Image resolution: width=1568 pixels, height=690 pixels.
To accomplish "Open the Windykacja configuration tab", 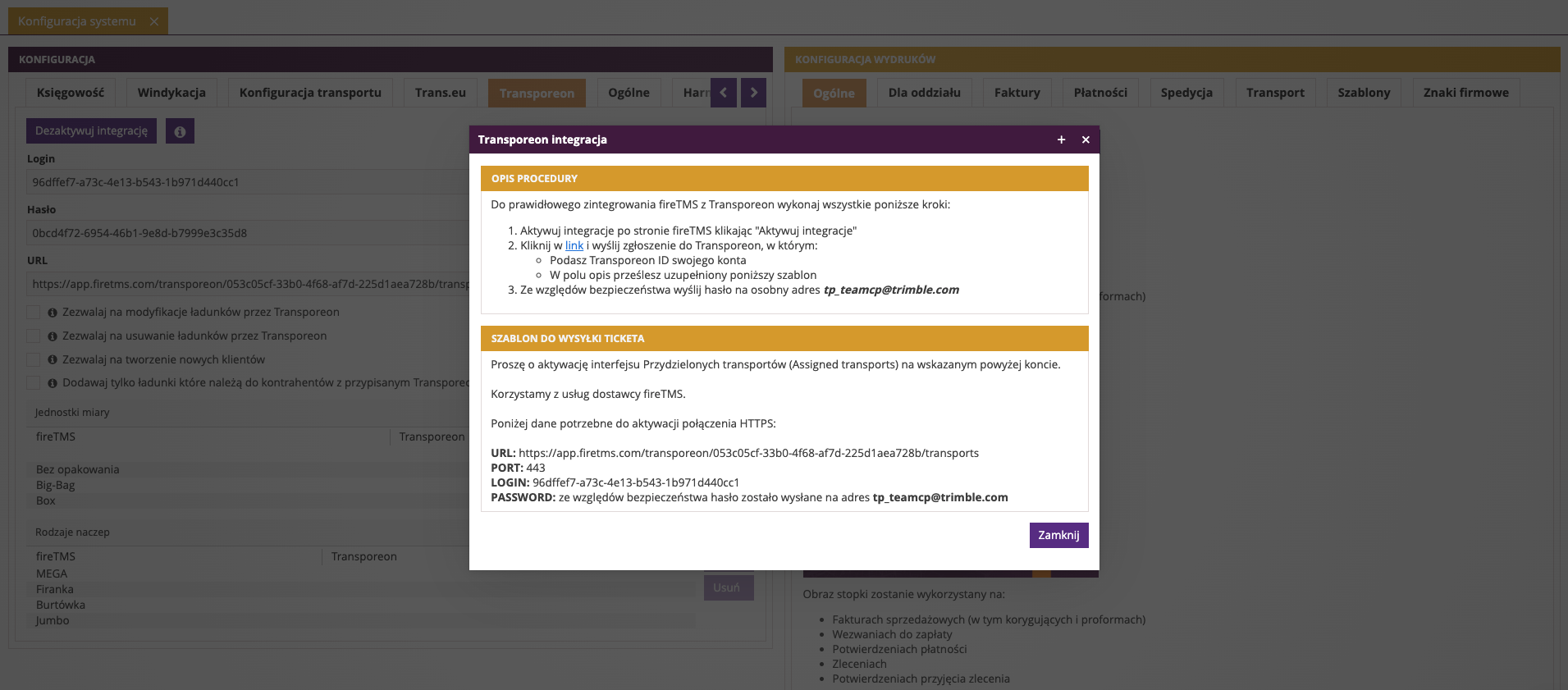I will (x=171, y=93).
